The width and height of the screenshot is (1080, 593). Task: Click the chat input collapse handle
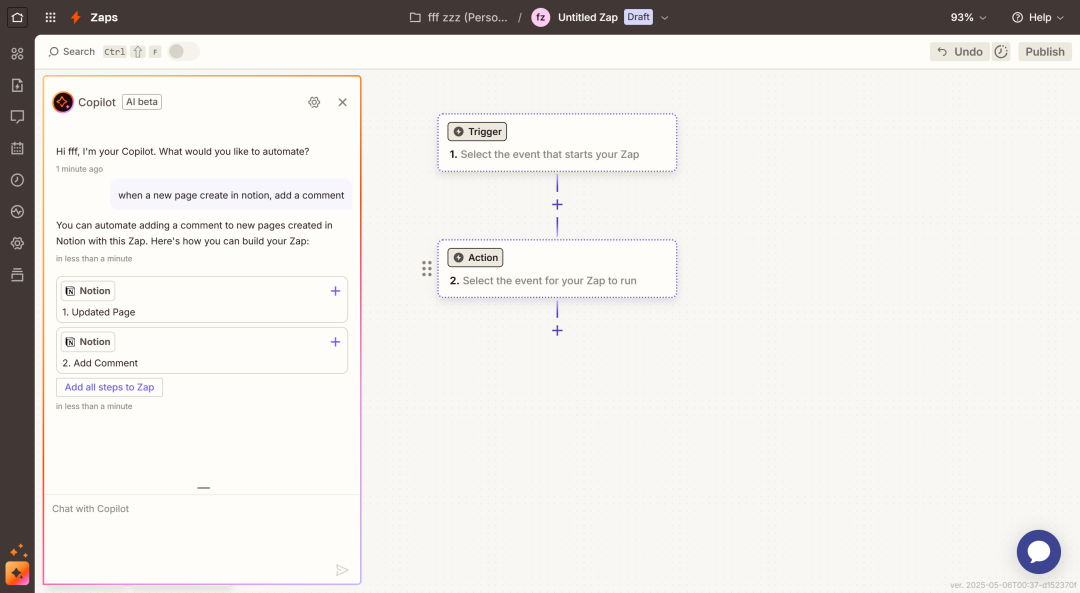(204, 488)
